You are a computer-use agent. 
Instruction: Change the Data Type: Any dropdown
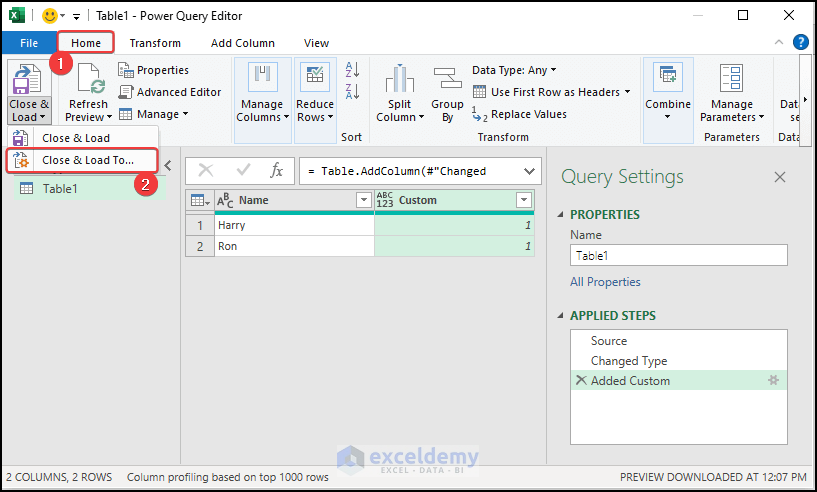pos(514,70)
